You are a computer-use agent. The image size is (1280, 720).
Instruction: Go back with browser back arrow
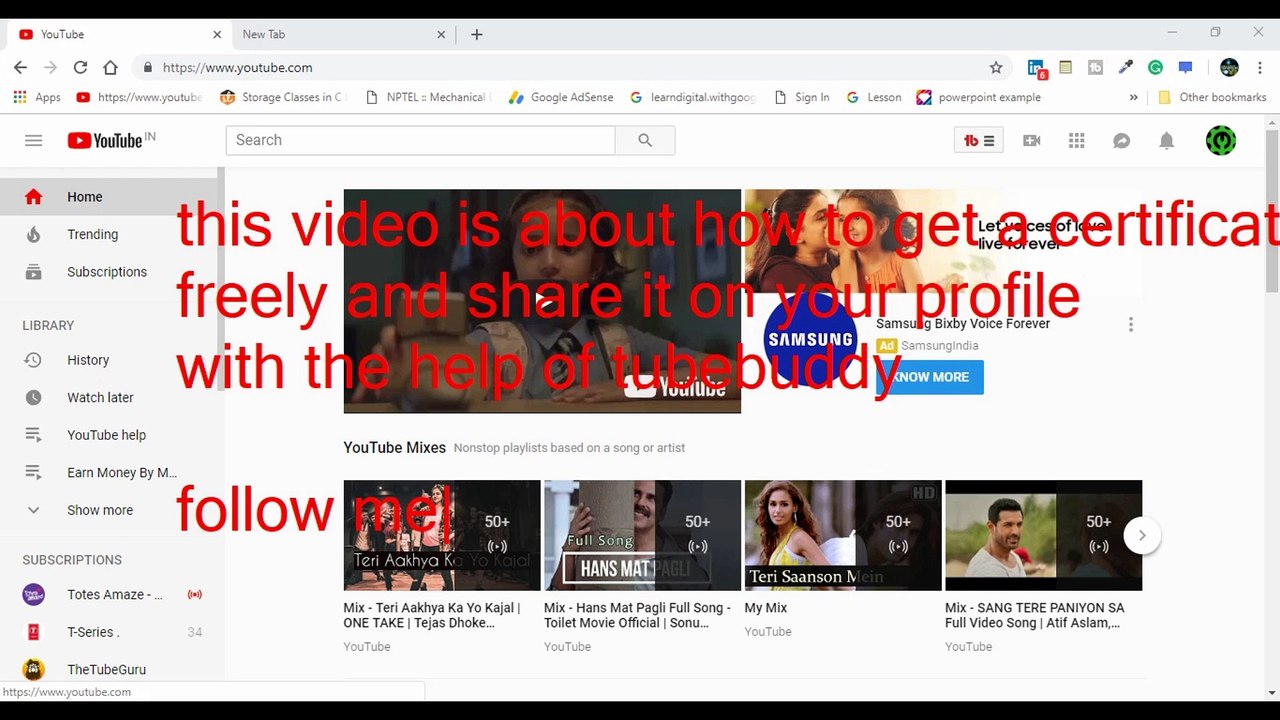coord(21,67)
